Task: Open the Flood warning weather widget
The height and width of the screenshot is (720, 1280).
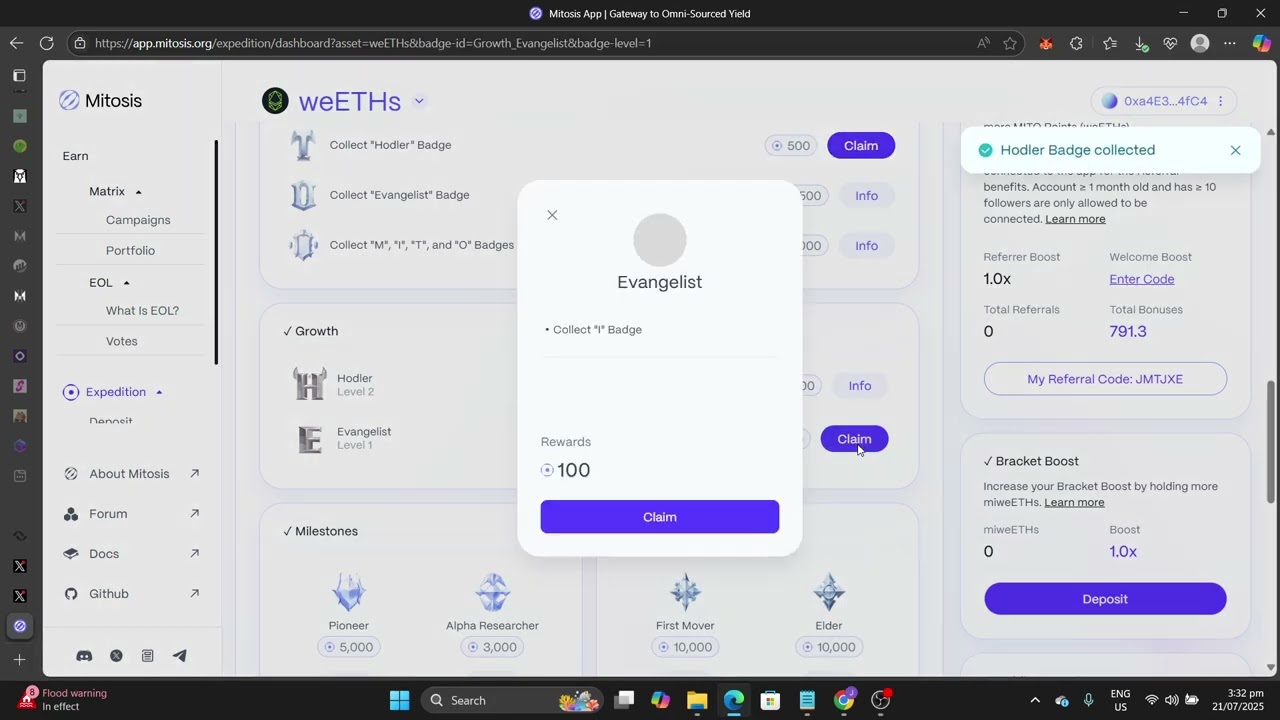Action: pos(62,699)
